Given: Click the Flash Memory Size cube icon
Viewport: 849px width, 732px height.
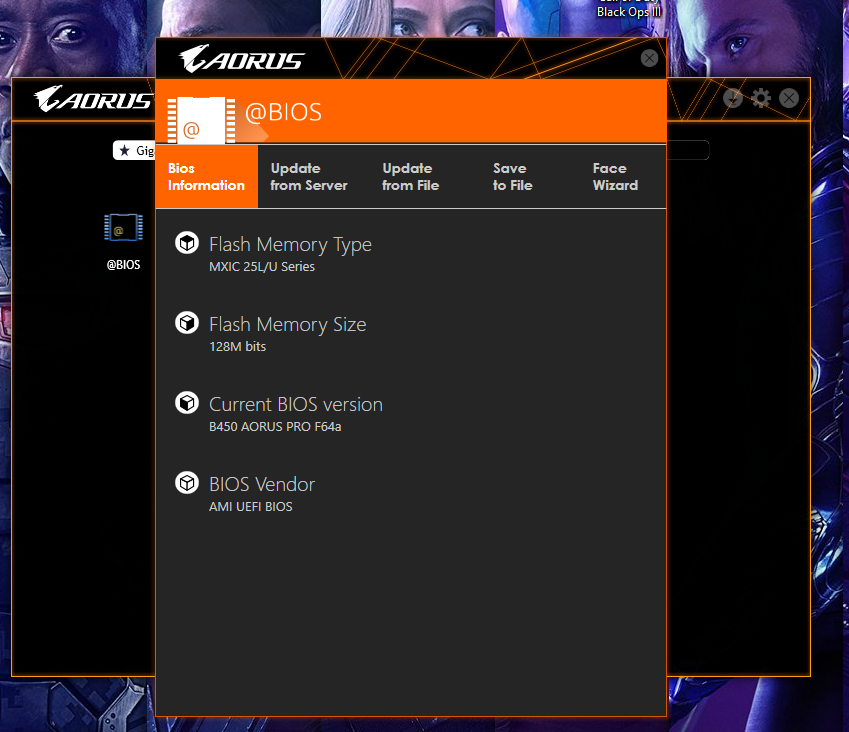Looking at the screenshot, I should tap(187, 323).
